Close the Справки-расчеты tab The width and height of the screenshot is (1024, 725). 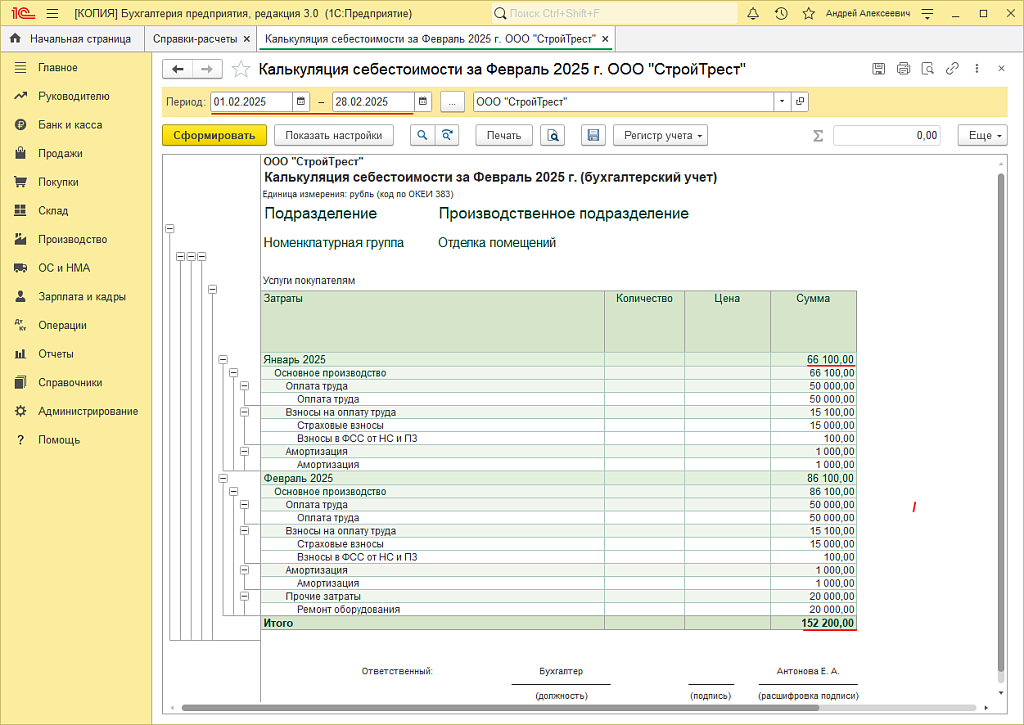247,39
